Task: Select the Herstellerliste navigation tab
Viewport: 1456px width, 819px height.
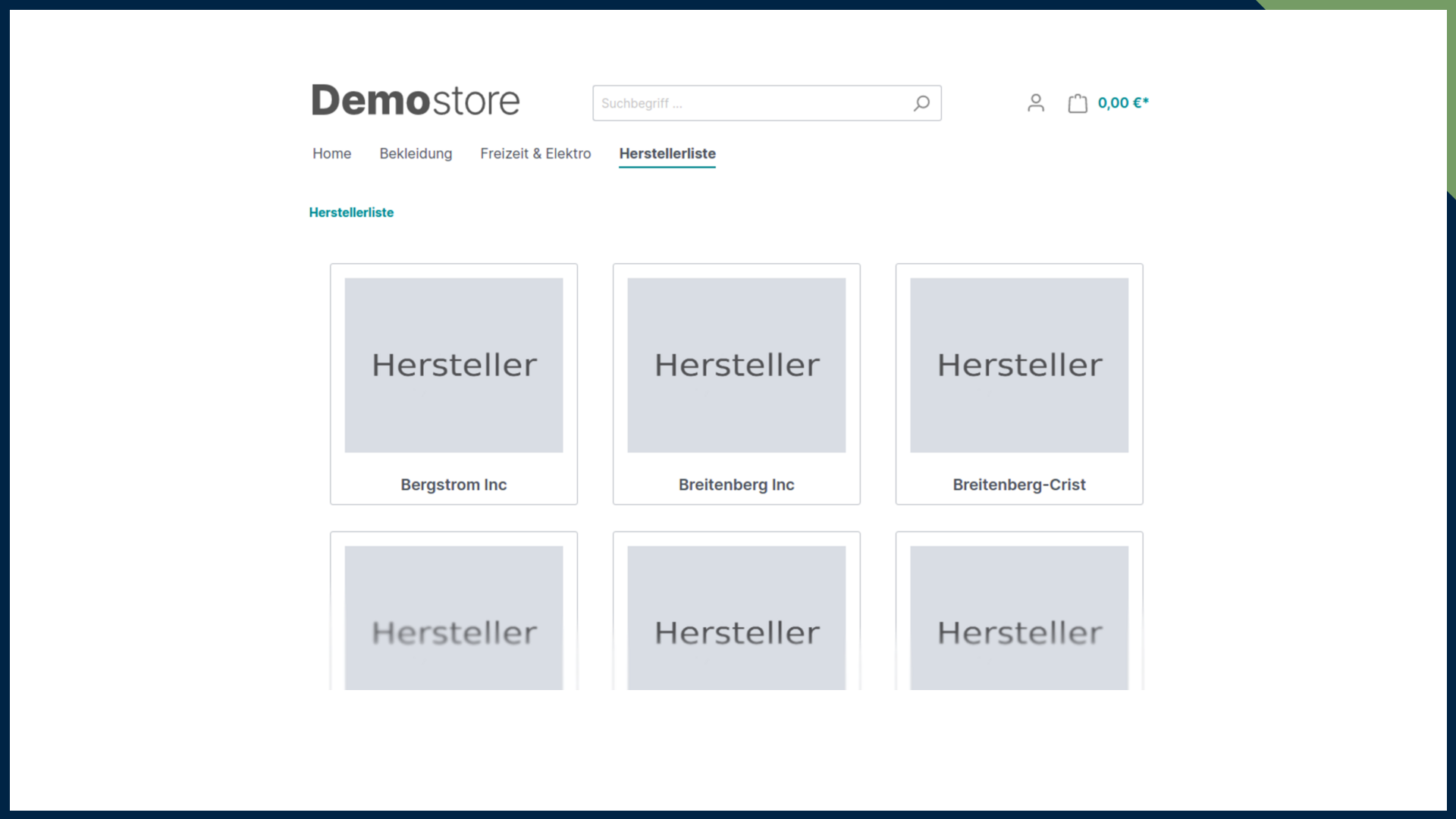Action: tap(667, 154)
